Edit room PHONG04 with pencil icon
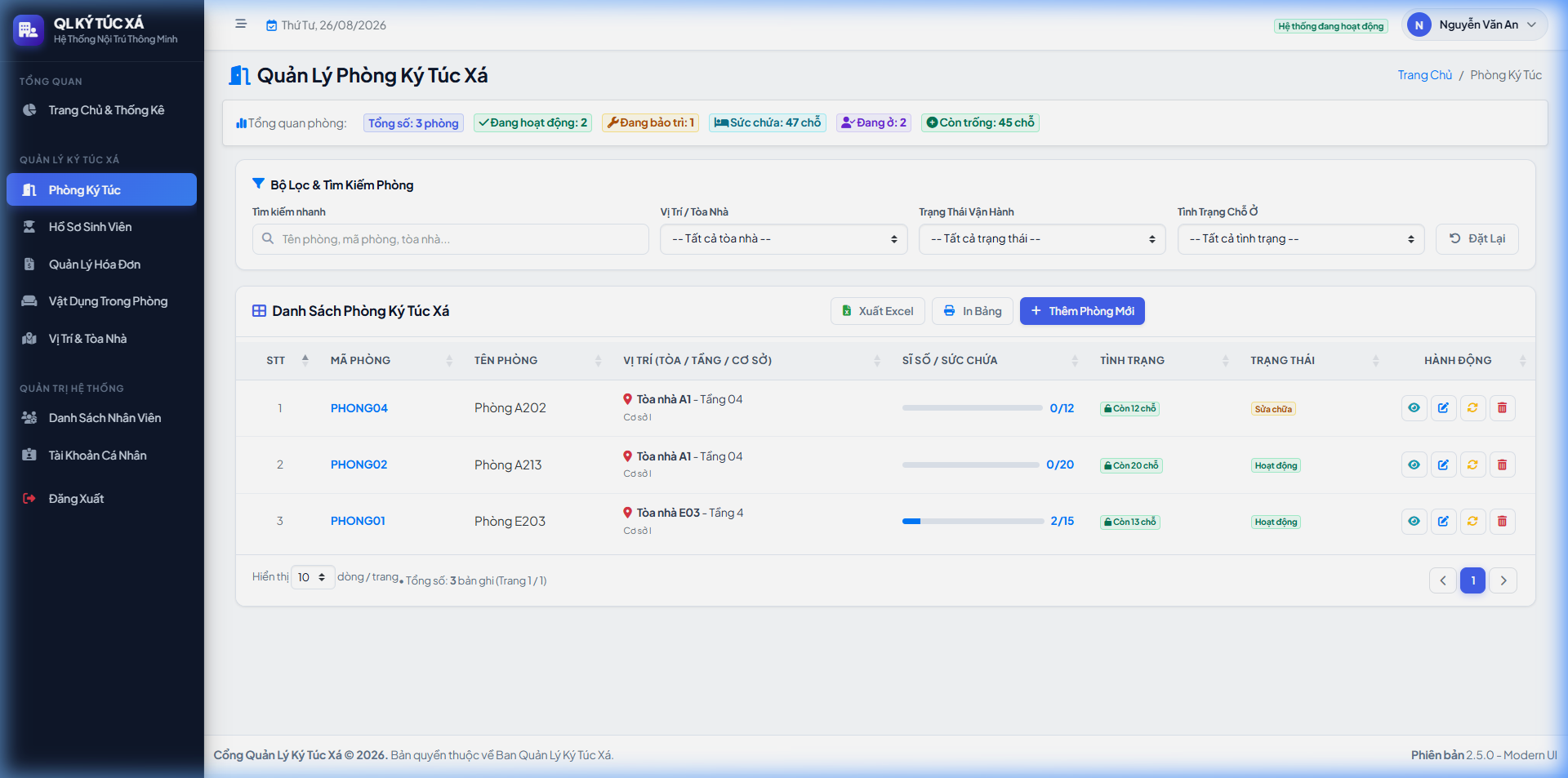Screen dimensions: 1568x778 (x=1443, y=408)
